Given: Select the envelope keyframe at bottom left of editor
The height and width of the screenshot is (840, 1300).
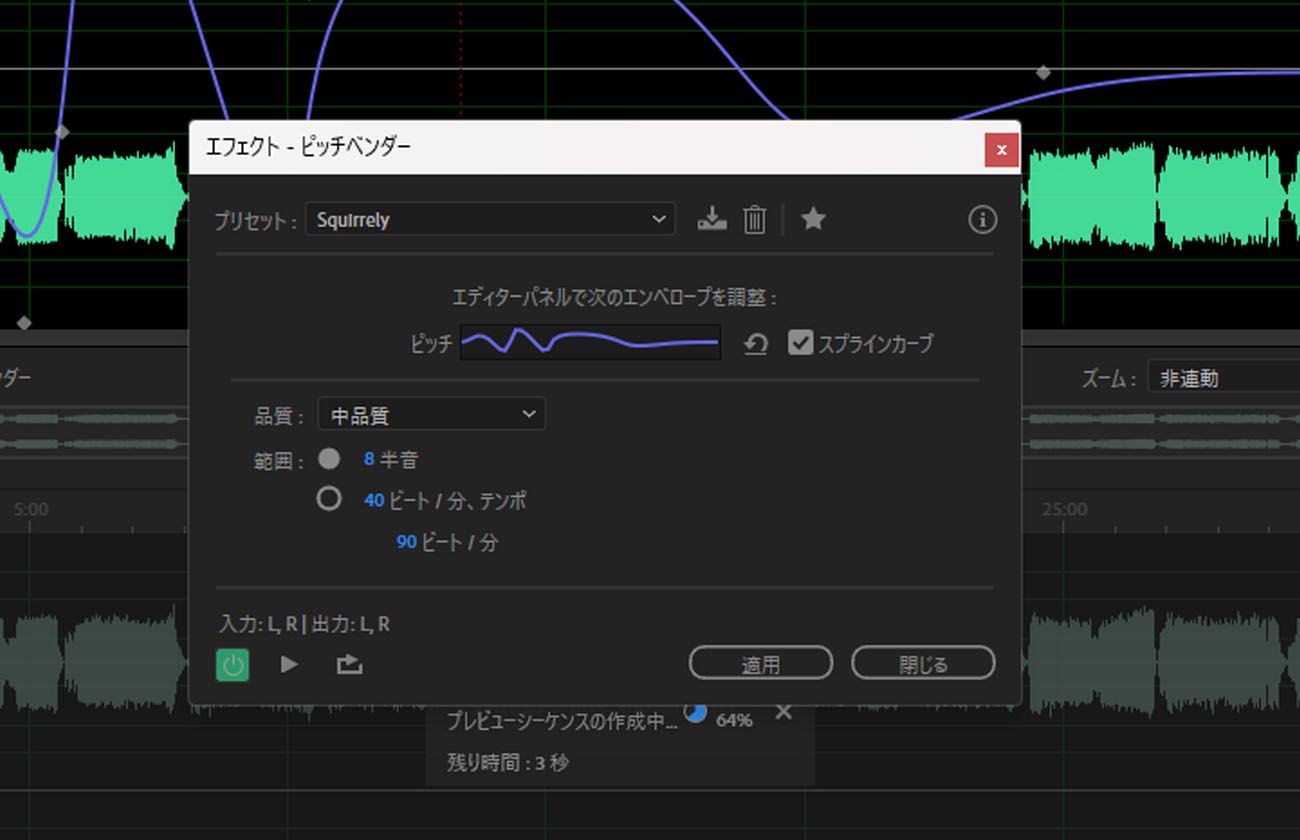Looking at the screenshot, I should pyautogui.click(x=24, y=323).
